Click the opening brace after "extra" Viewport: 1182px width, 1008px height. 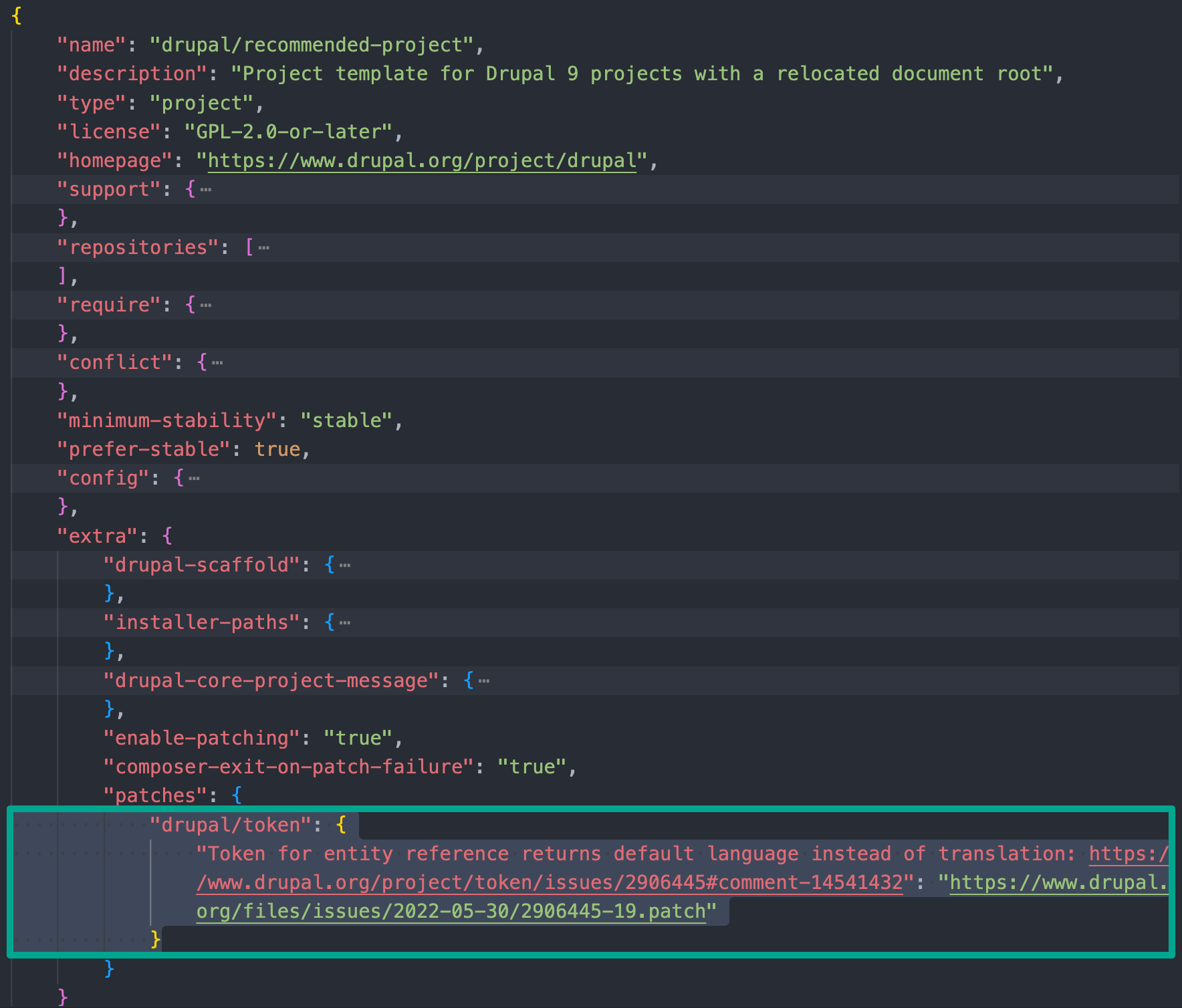coord(167,536)
